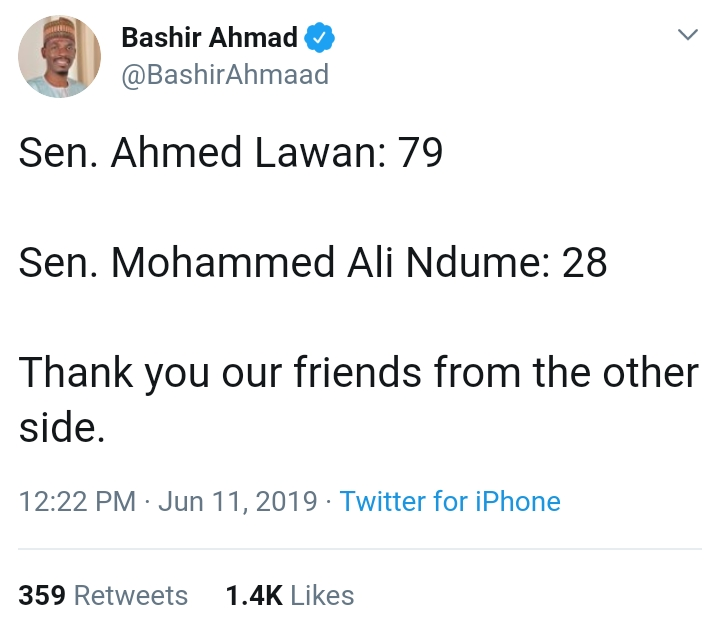View the Likes list via its label
Image resolution: width=720 pixels, height=620 pixels.
[x=322, y=596]
